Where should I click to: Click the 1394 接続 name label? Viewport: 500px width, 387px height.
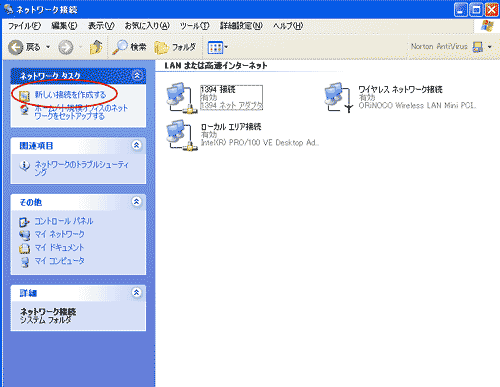tap(218, 89)
